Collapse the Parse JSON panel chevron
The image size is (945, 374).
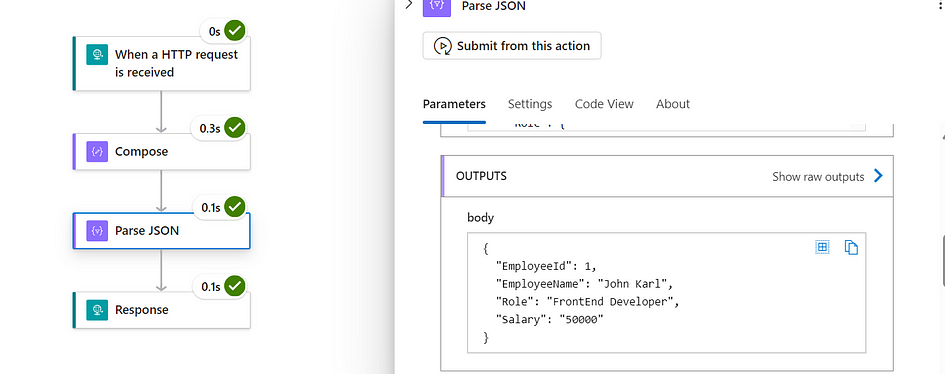(409, 5)
